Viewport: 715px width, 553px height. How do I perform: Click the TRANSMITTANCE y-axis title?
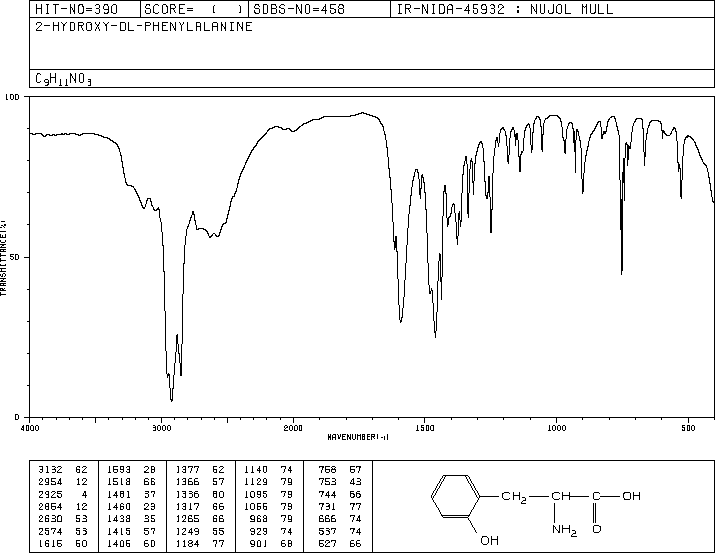click(3, 258)
